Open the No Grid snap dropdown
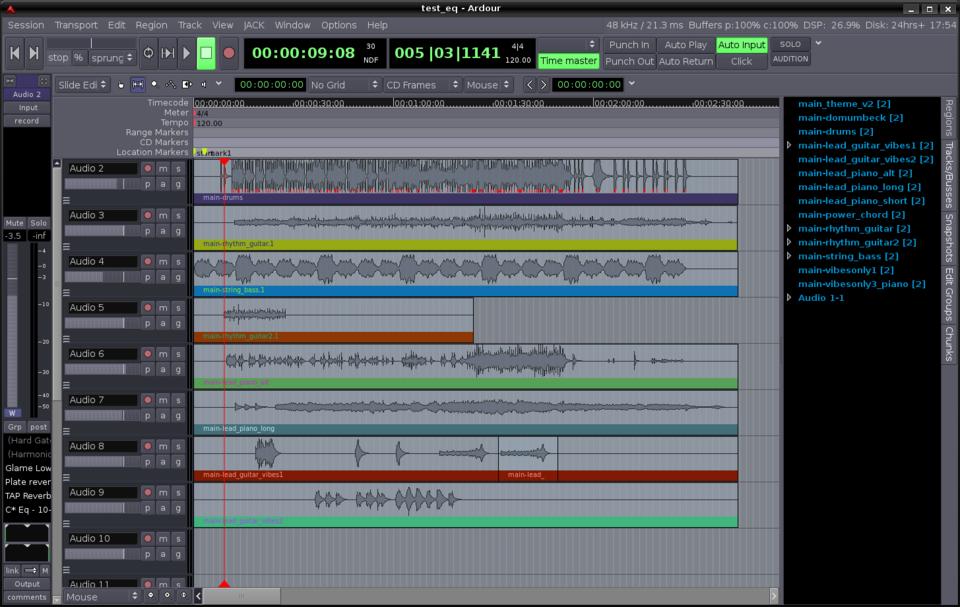Screen dimensions: 960x607 (x=343, y=85)
